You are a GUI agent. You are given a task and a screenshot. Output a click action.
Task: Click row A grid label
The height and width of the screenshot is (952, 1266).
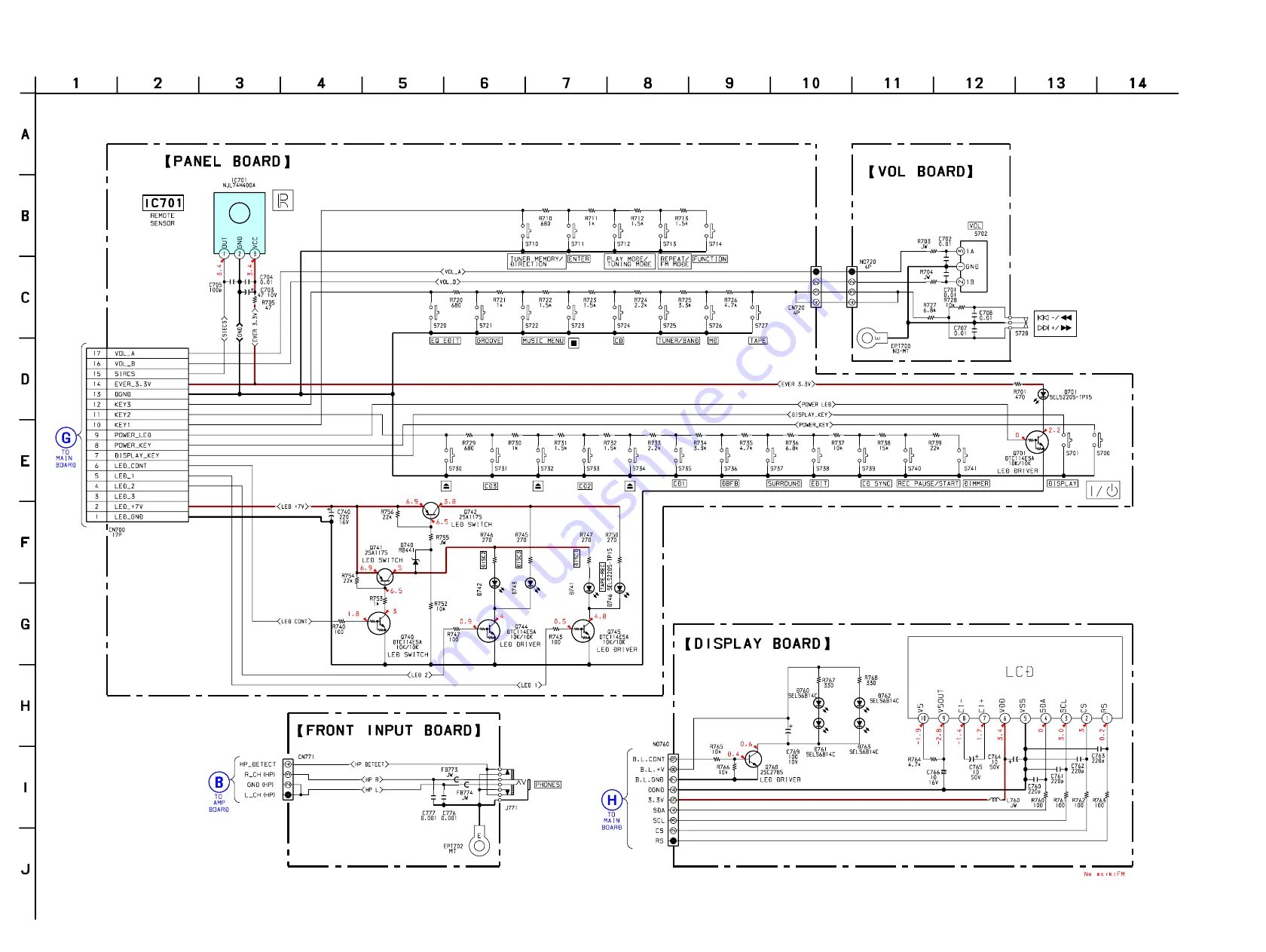pos(26,134)
